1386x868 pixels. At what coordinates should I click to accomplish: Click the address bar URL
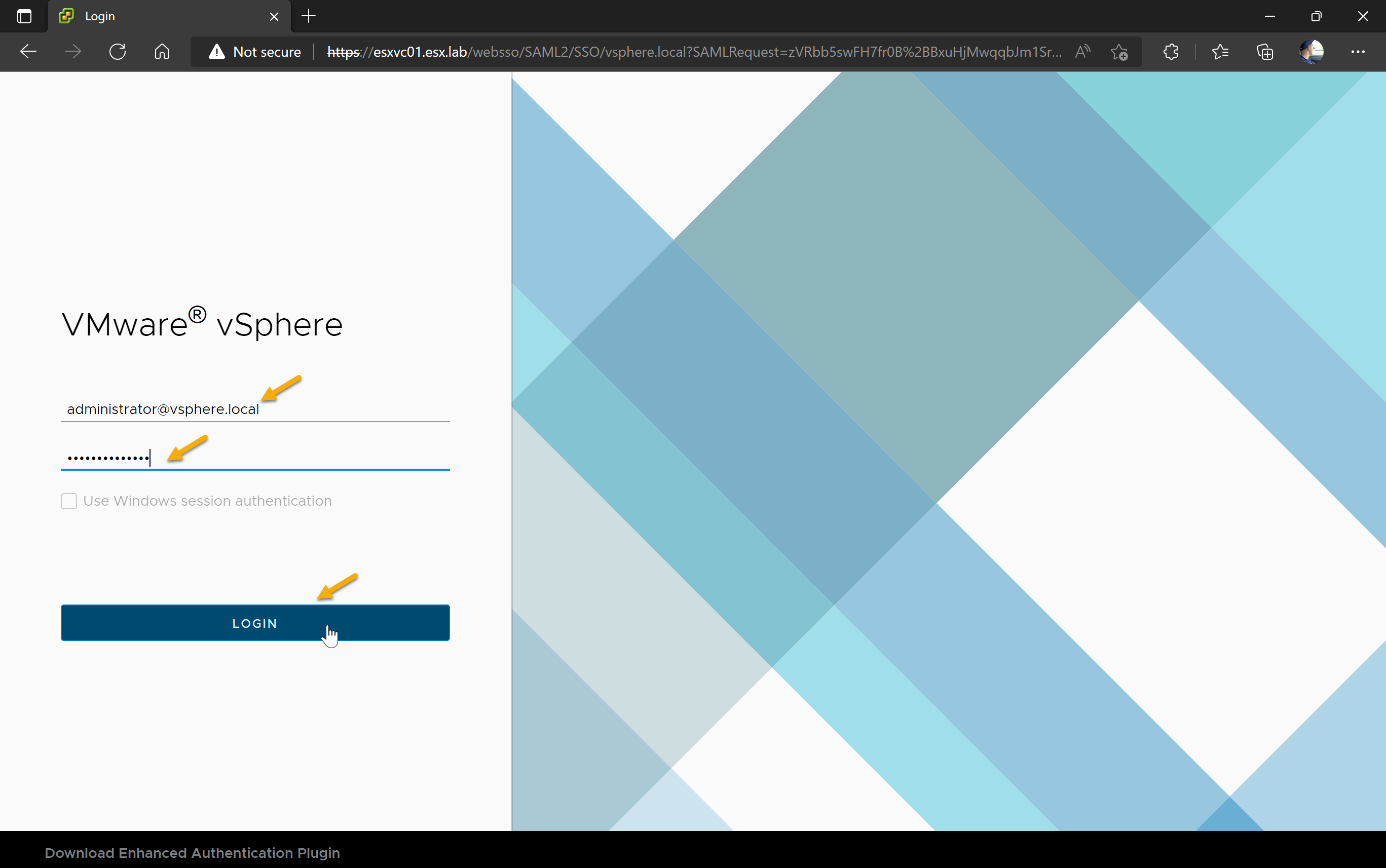(x=694, y=52)
